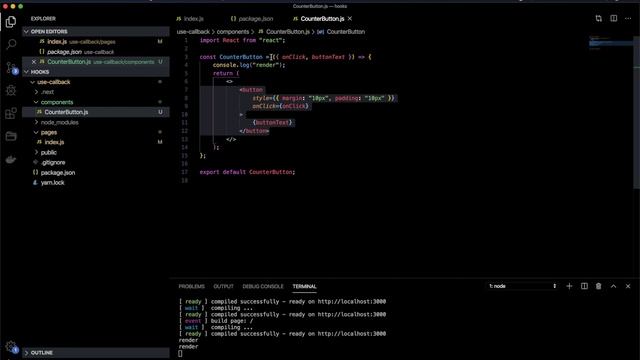This screenshot has width=640, height=360.
Task: Split the editor to the right
Action: coord(613,19)
